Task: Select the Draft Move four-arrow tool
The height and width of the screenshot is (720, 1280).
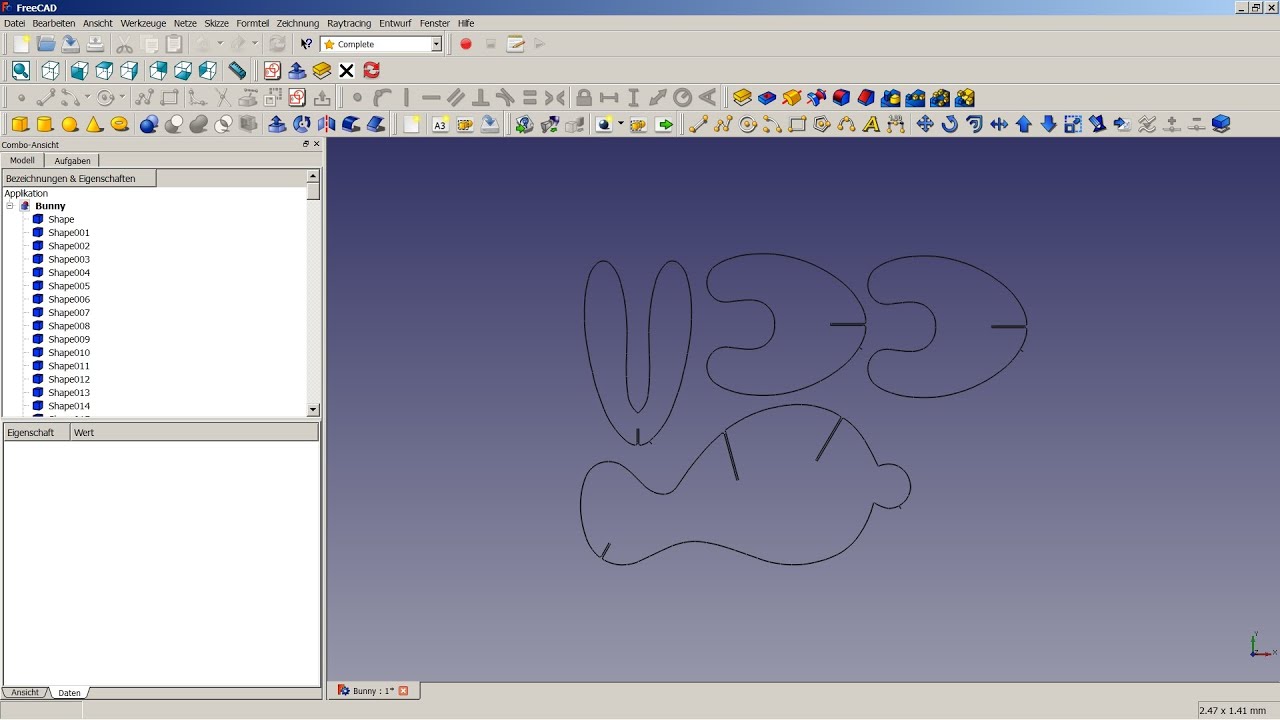Action: [x=925, y=124]
